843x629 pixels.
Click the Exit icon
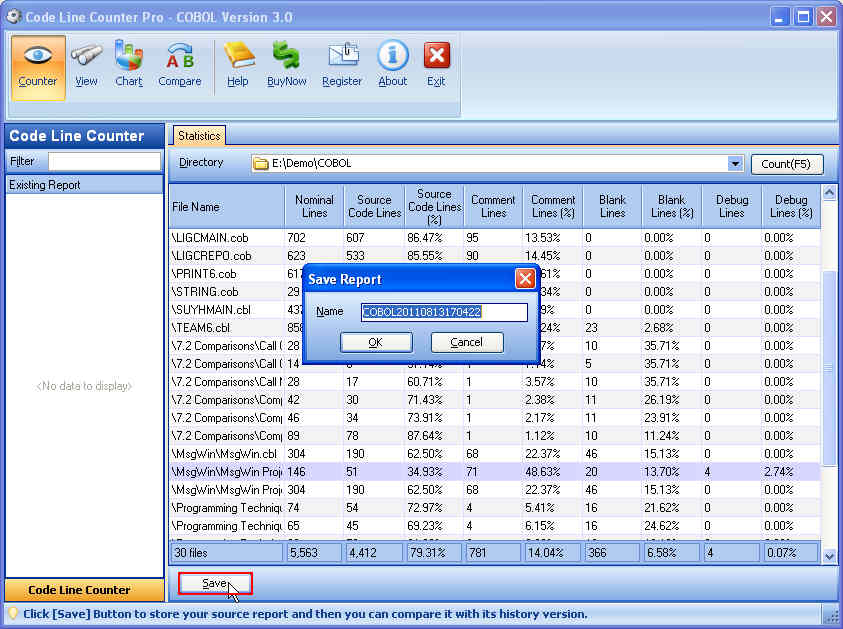pos(435,64)
